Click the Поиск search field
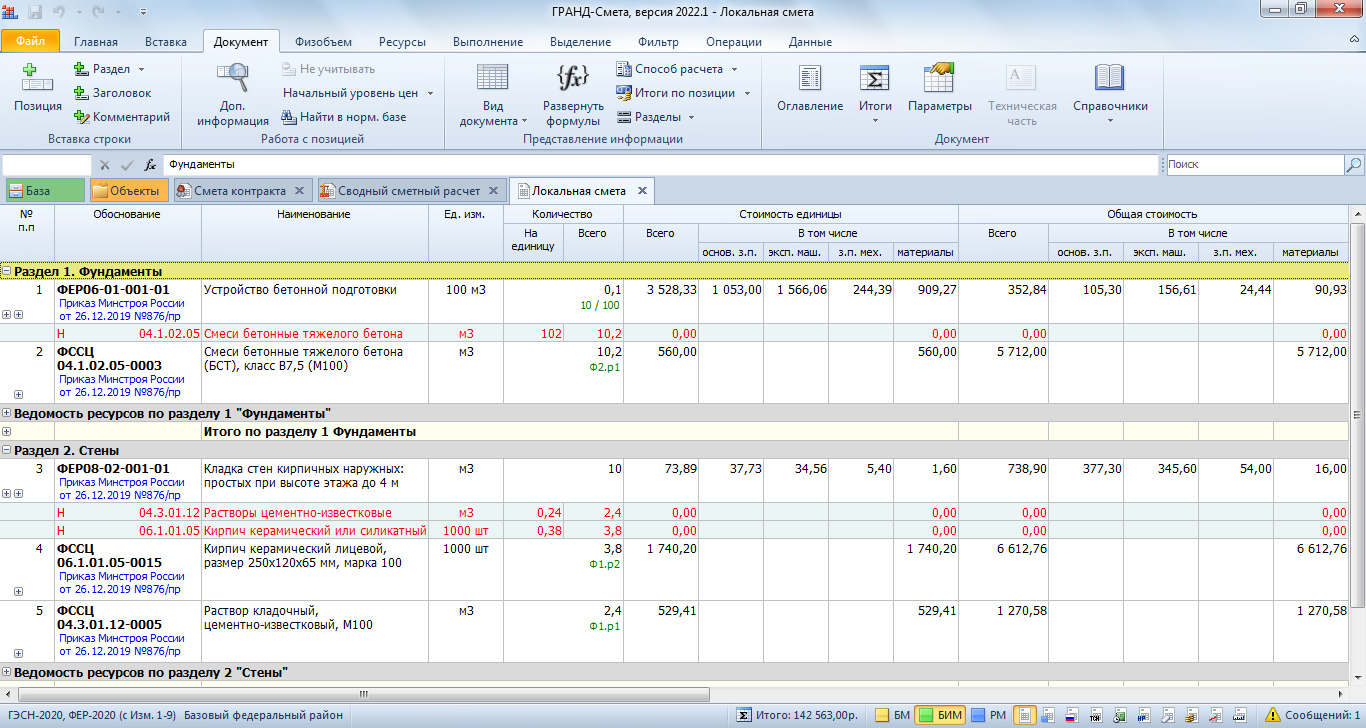1366x728 pixels. 1254,165
